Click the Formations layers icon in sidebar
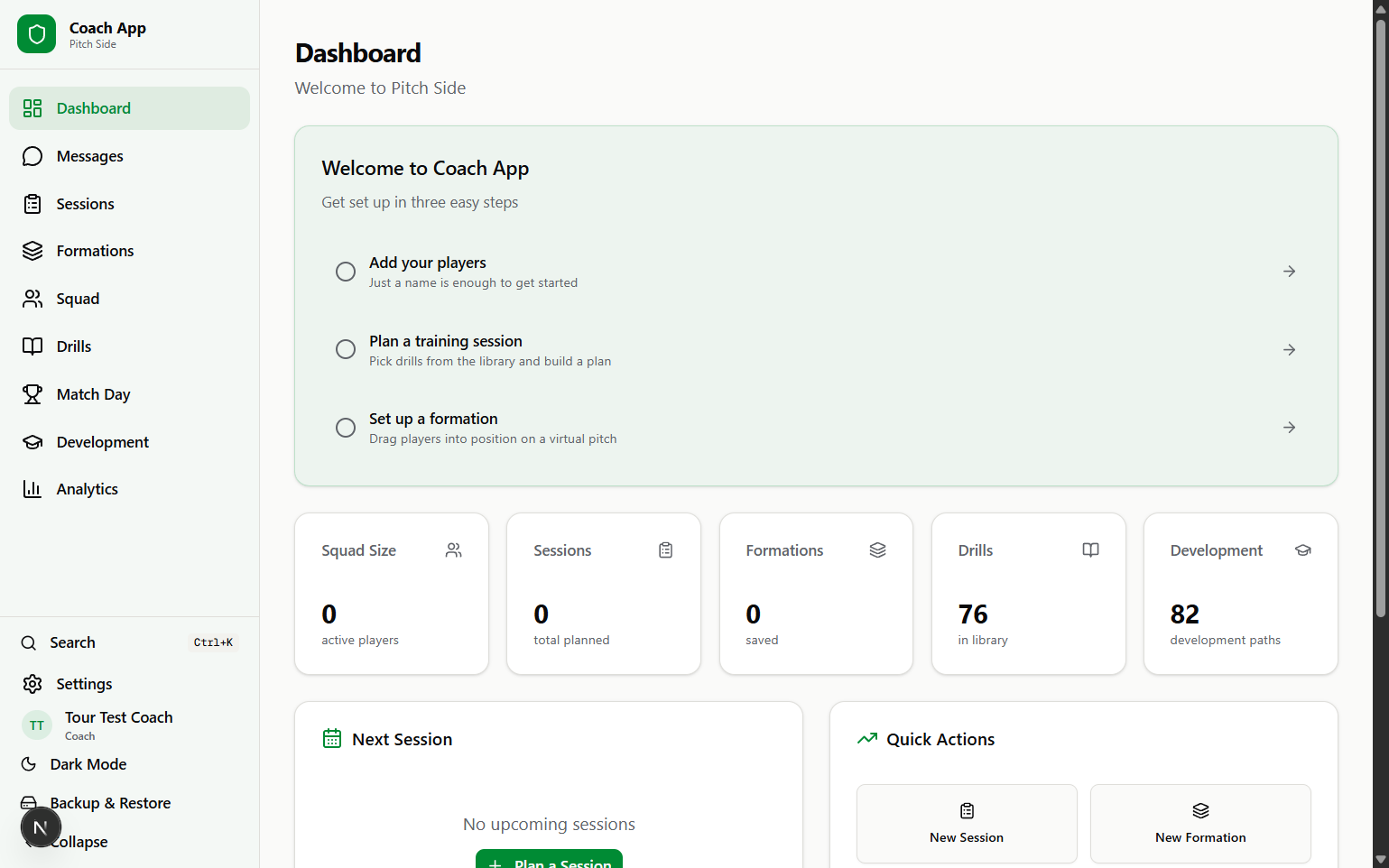This screenshot has height=868, width=1389. tap(32, 251)
